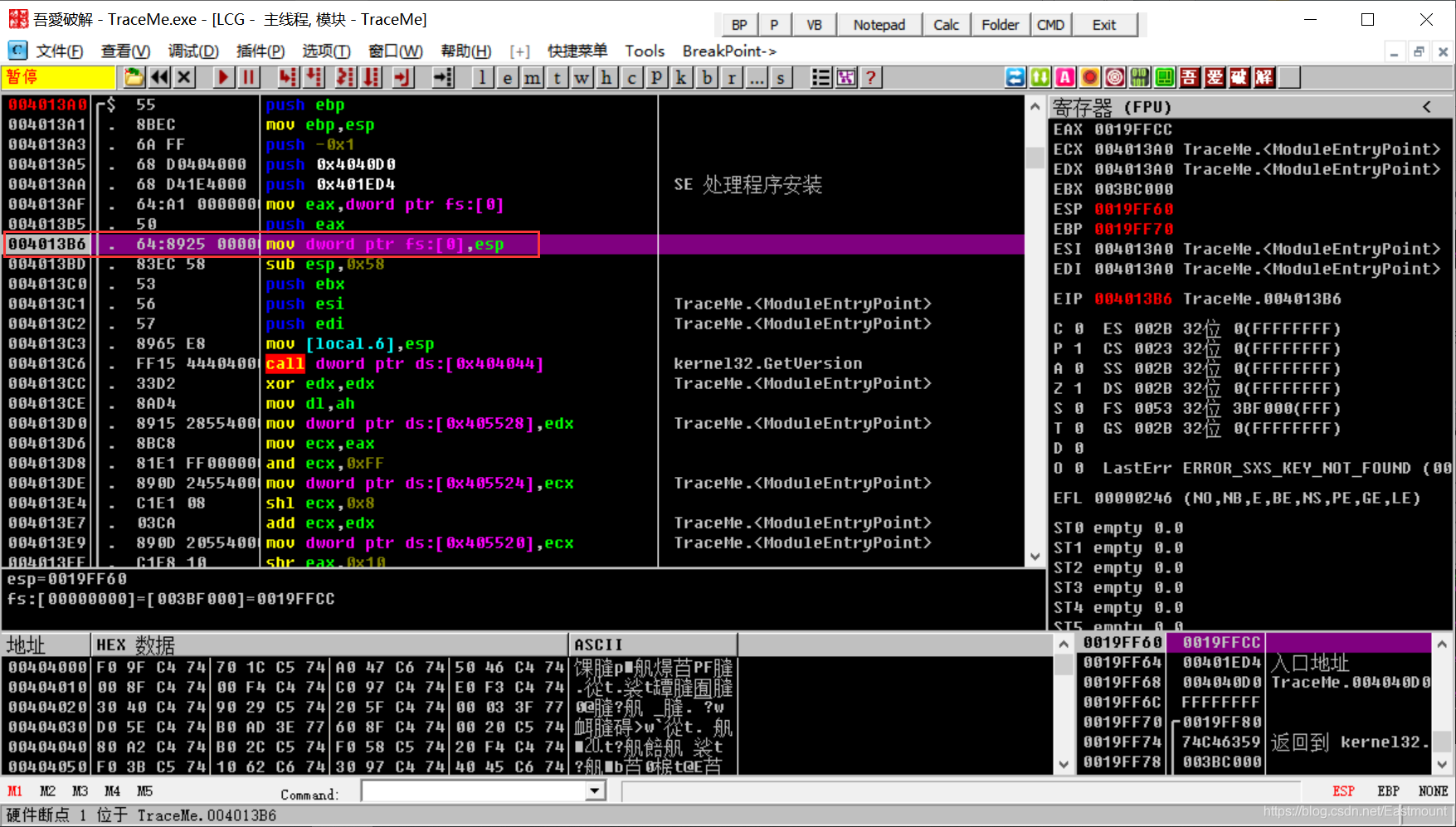The image size is (1456, 827).
Task: Click the red question mark help icon
Action: pyautogui.click(x=870, y=78)
